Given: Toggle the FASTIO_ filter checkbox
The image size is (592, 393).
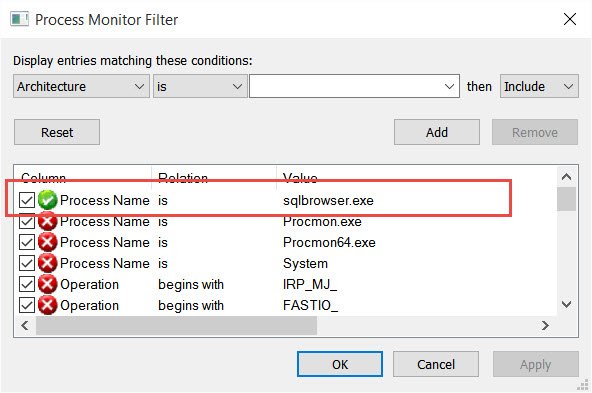Looking at the screenshot, I should [27, 305].
